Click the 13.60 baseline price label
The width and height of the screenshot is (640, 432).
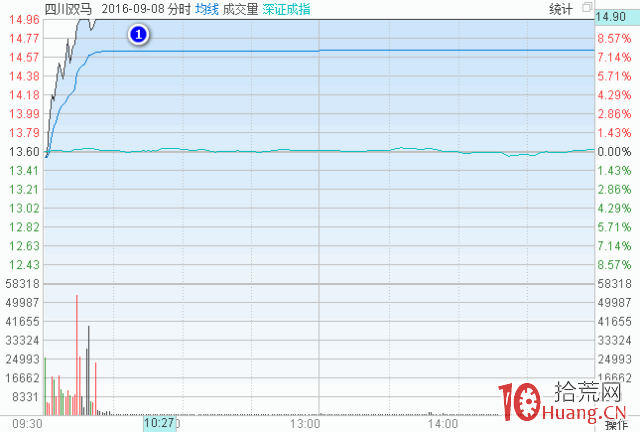[x=24, y=152]
